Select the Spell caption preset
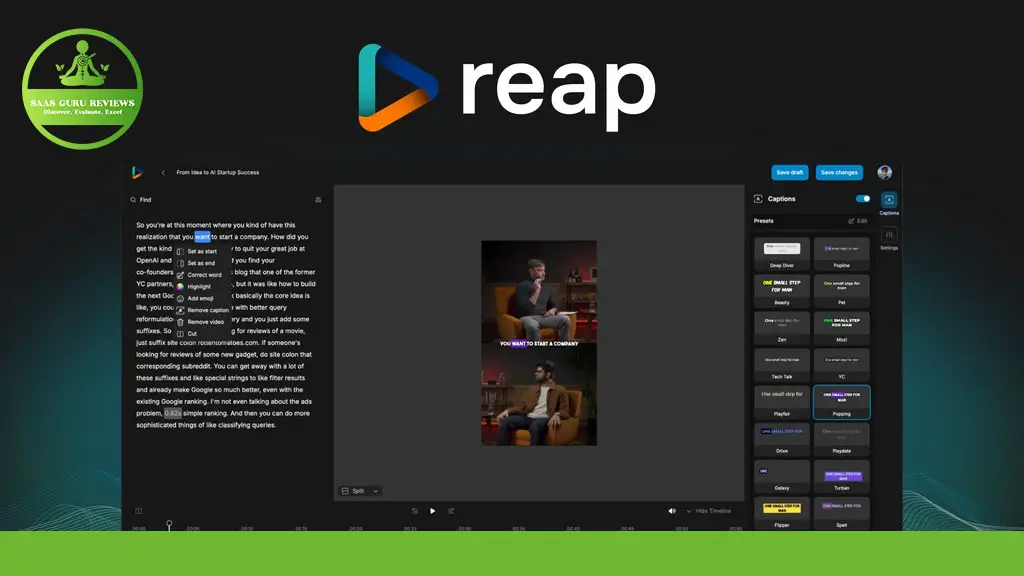The image size is (1024, 576). (841, 514)
